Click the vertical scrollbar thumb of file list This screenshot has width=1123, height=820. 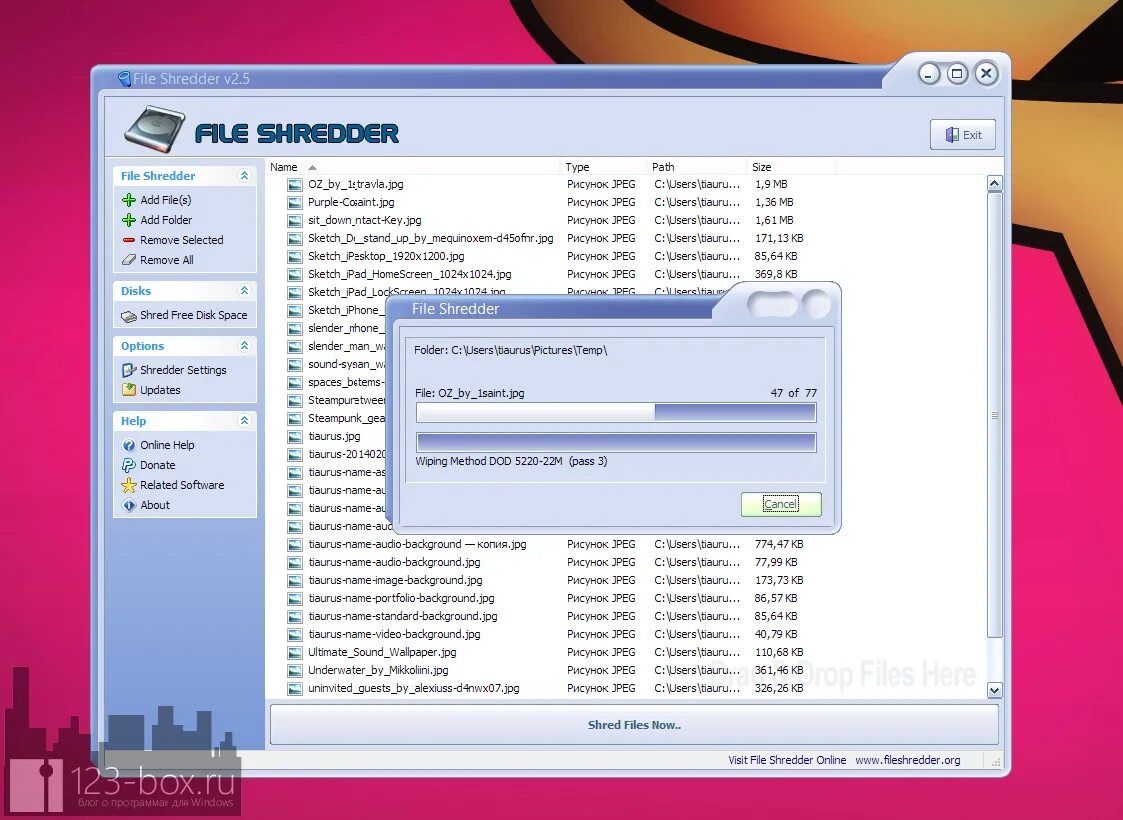[994, 415]
